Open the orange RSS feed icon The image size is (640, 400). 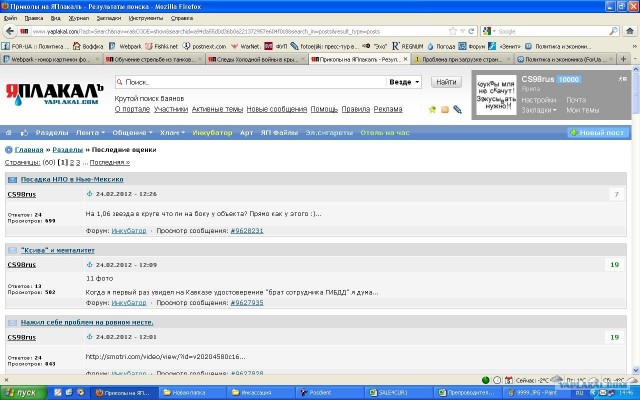445,109
